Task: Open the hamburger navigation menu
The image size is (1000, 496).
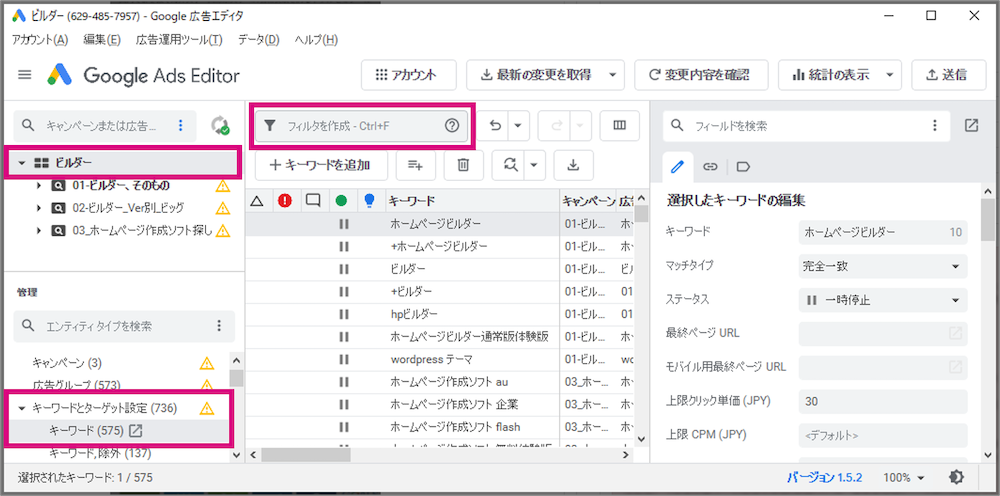Action: tap(25, 75)
